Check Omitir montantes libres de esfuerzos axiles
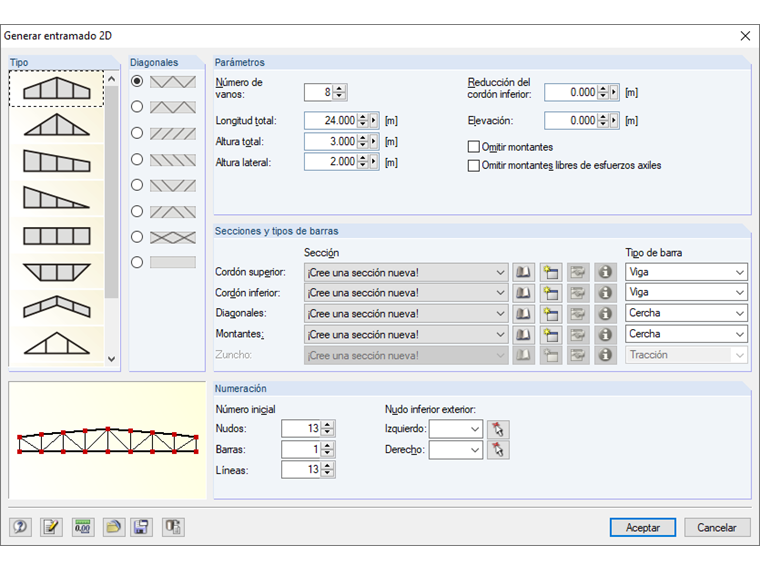Screen dimensions: 760x570 tap(474, 166)
